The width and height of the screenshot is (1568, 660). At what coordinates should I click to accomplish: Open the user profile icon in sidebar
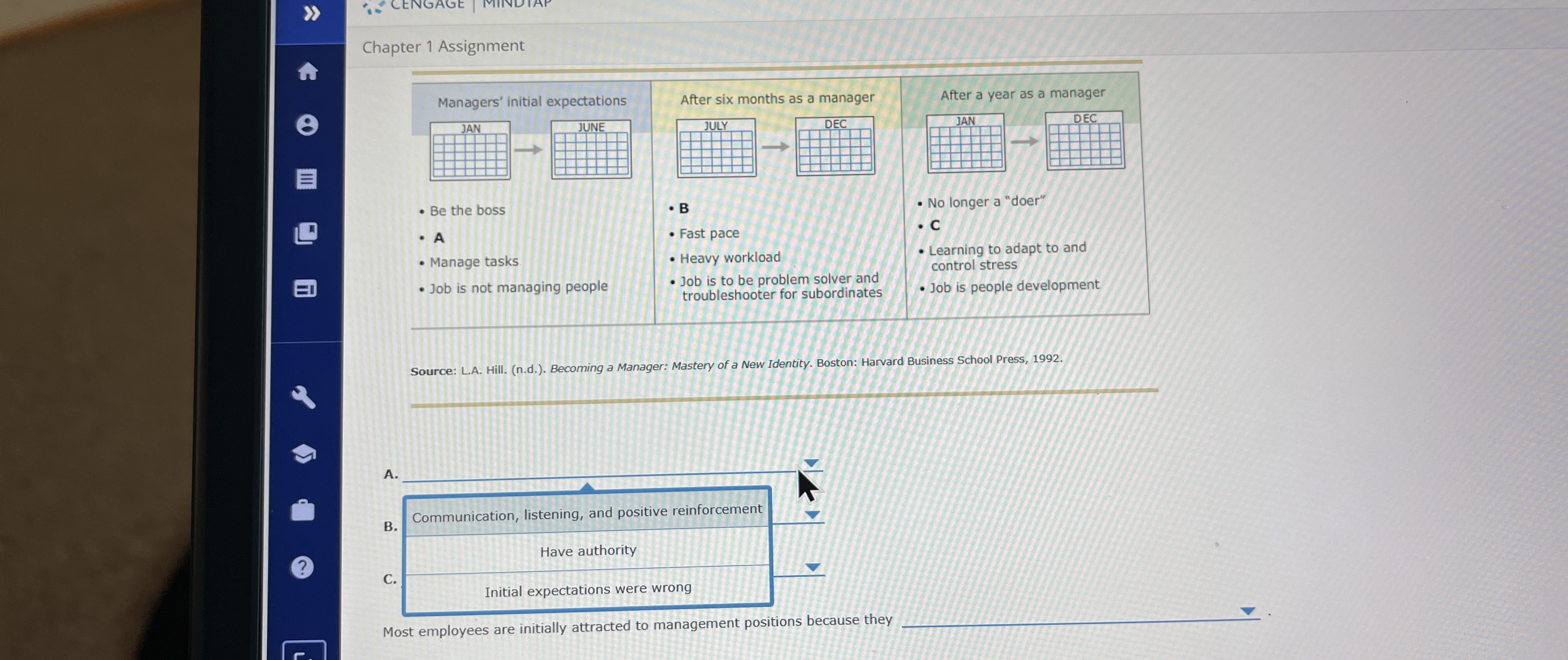[307, 125]
